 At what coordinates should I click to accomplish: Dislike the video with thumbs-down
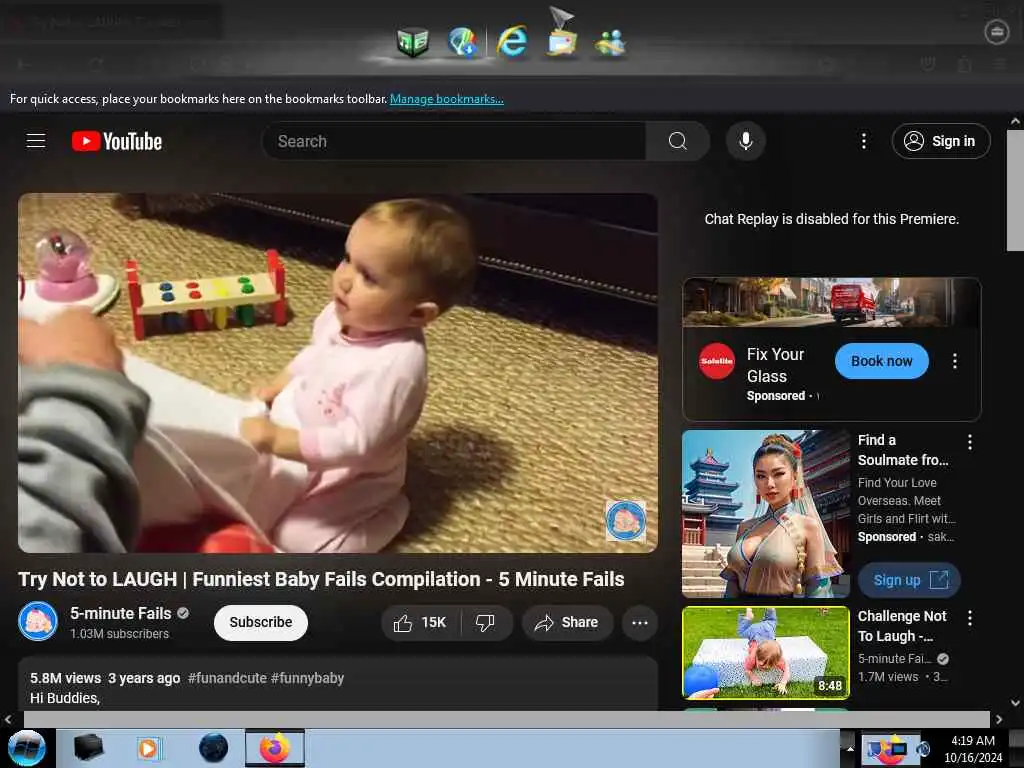point(485,623)
